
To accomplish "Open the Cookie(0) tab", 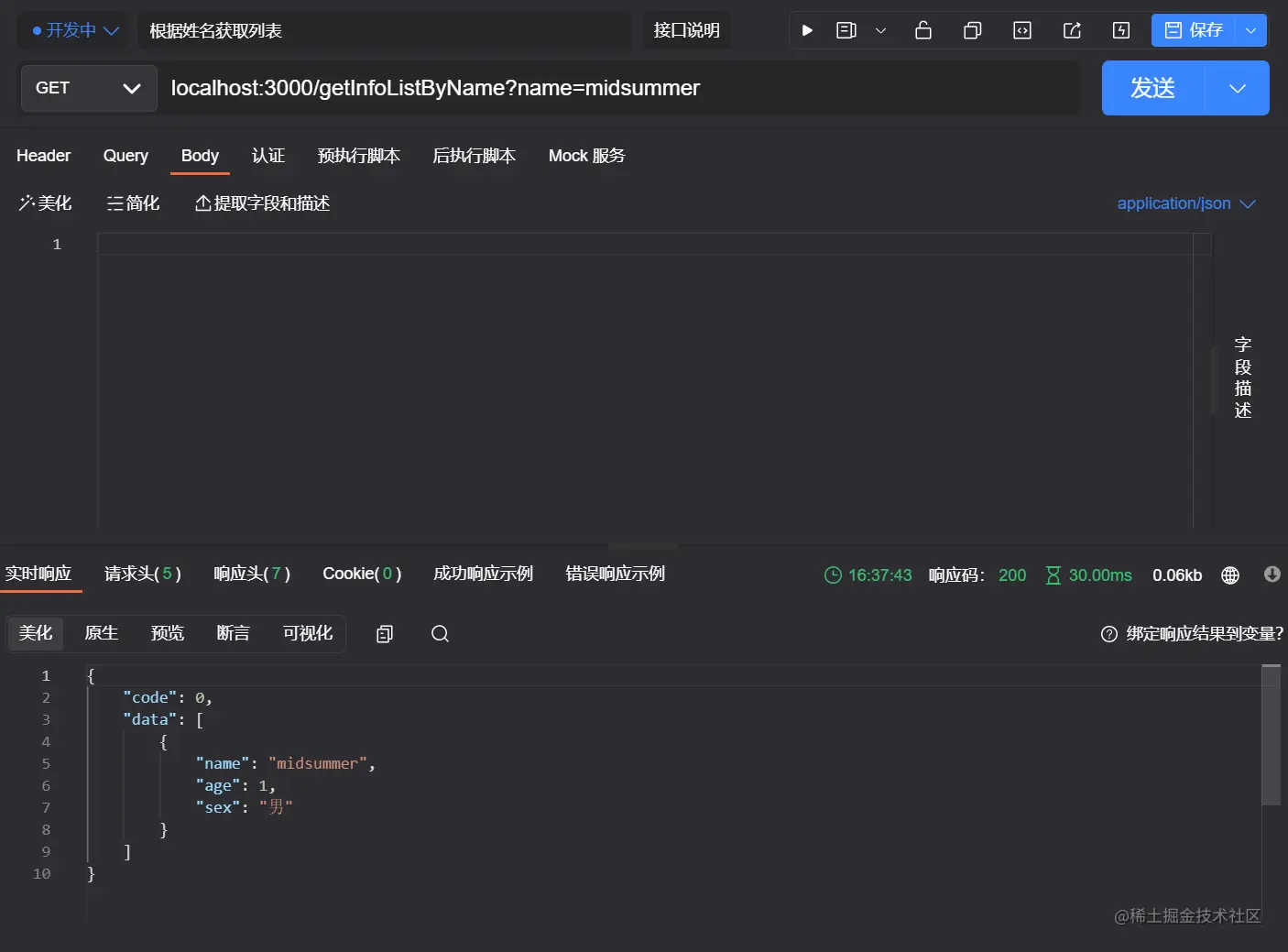I will [x=362, y=574].
